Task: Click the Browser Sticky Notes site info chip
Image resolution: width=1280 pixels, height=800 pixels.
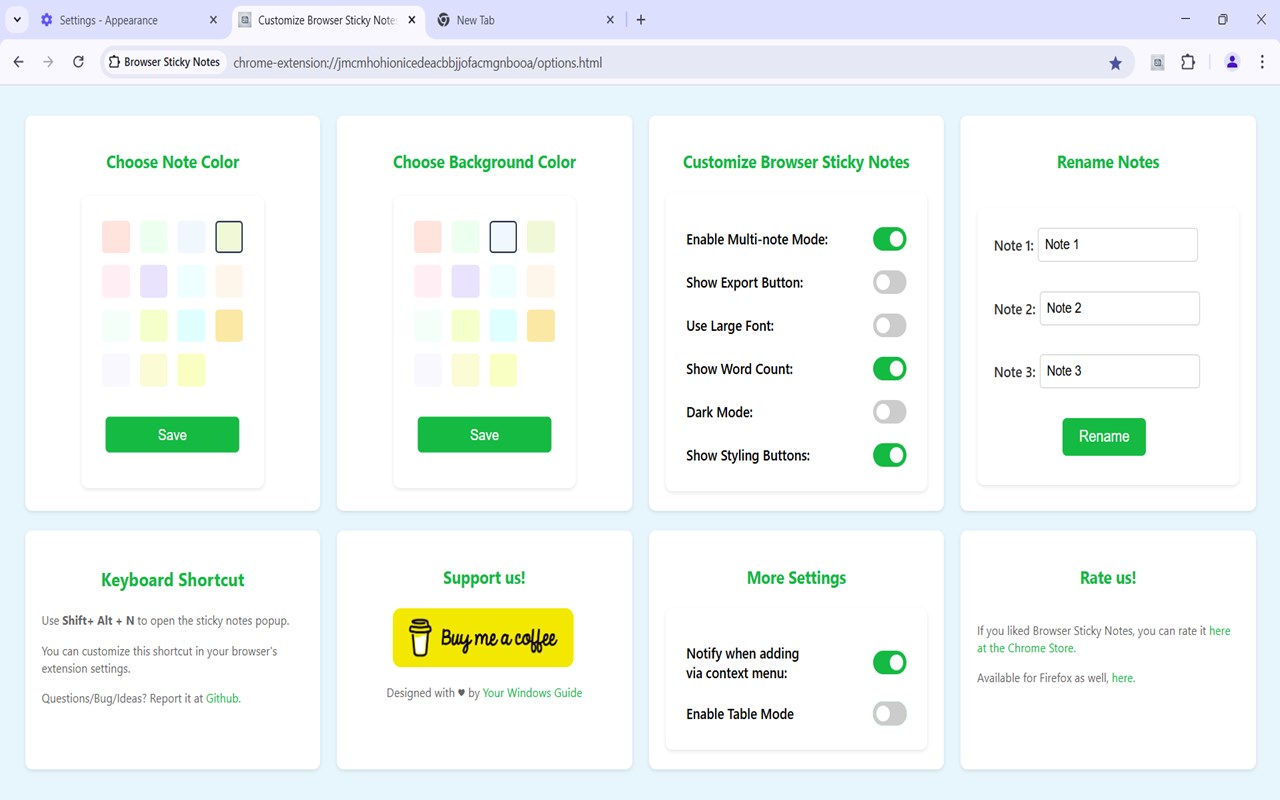Action: tap(164, 62)
